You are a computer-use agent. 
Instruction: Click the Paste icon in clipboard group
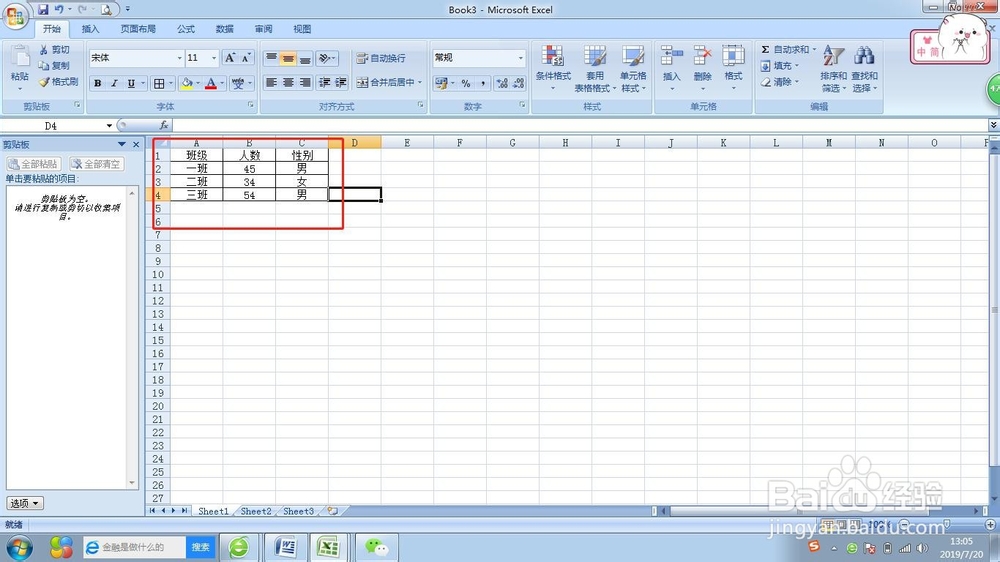(20, 56)
